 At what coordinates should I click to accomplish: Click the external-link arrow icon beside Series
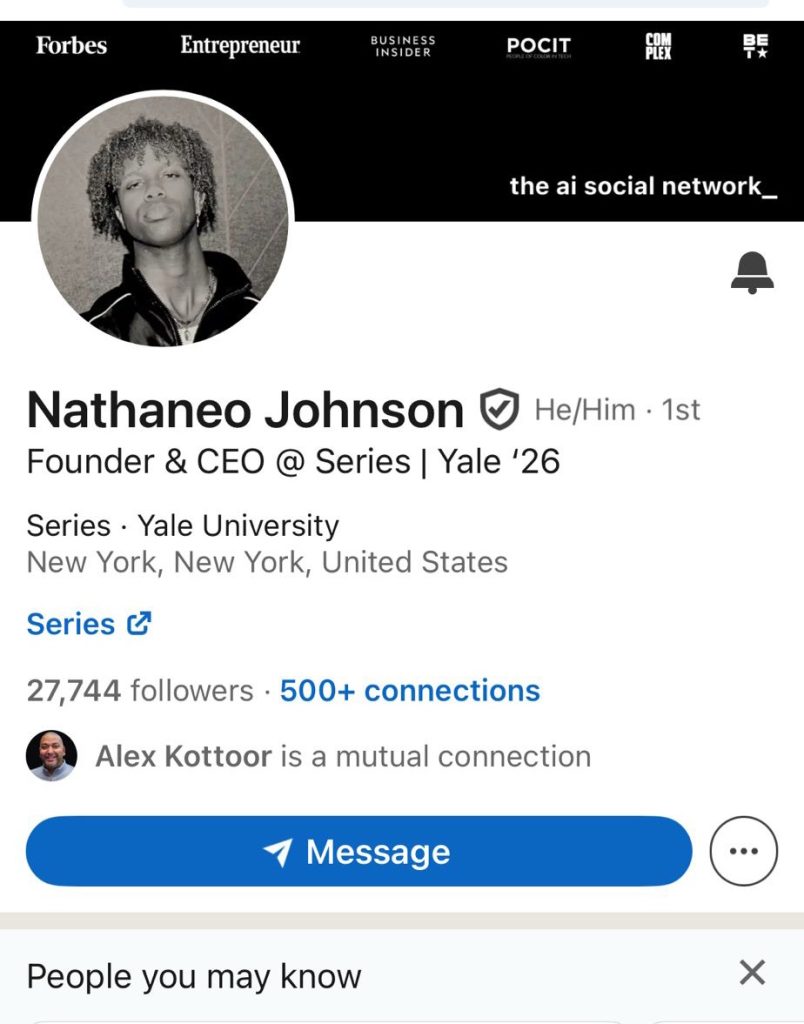coord(139,624)
